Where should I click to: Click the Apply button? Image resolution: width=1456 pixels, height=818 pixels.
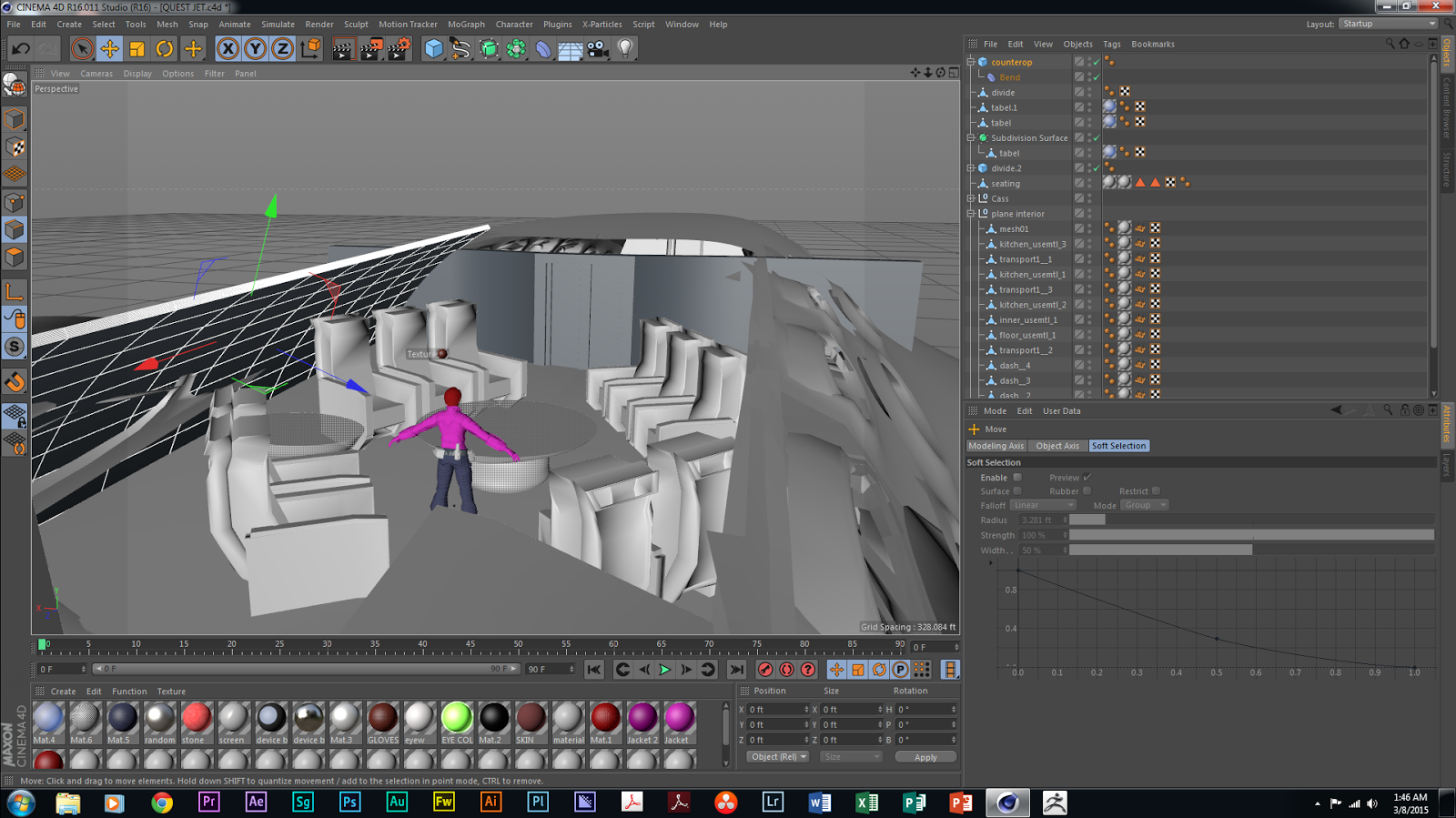(925, 757)
